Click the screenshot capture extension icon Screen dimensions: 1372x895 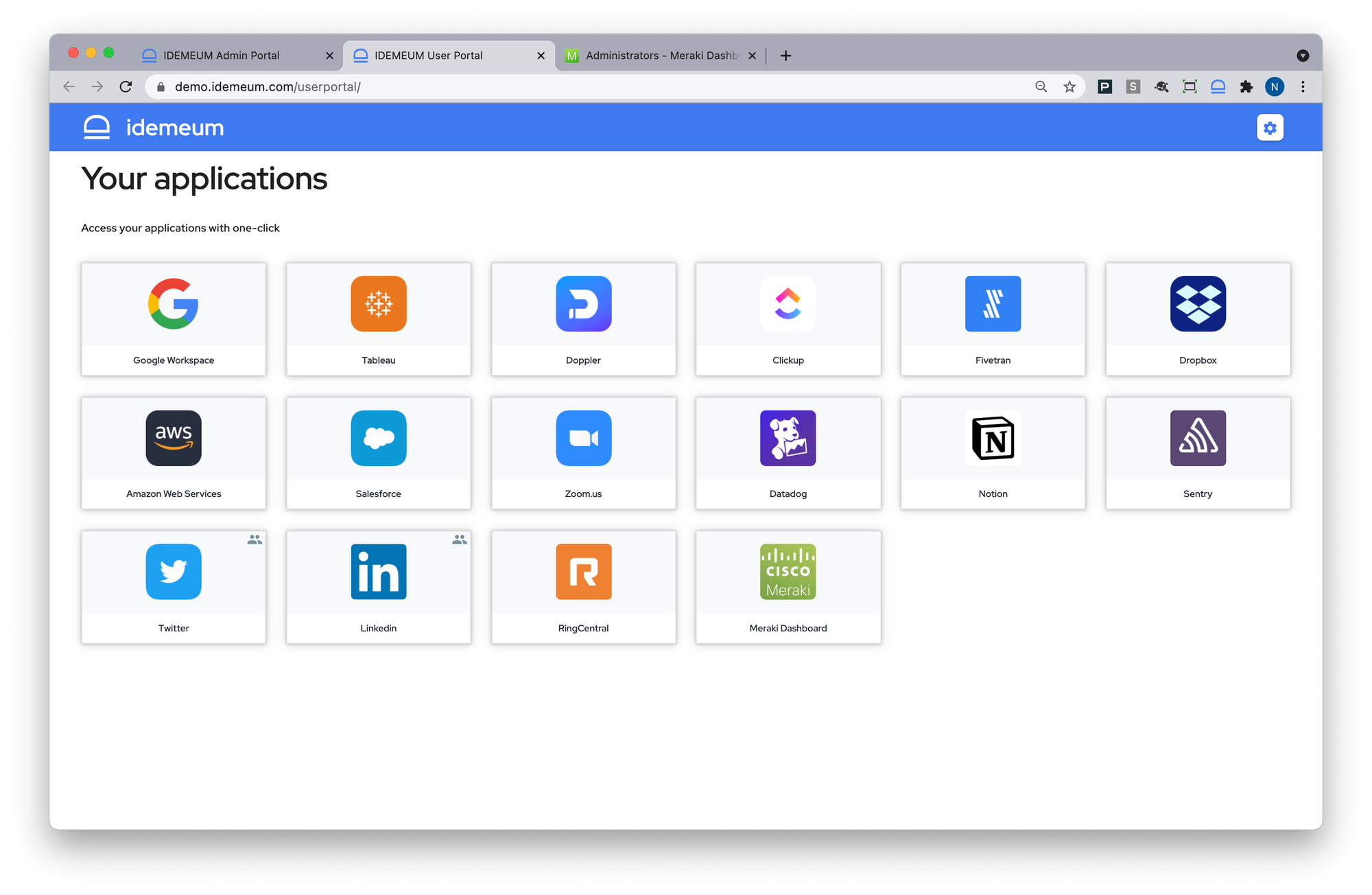pyautogui.click(x=1190, y=86)
